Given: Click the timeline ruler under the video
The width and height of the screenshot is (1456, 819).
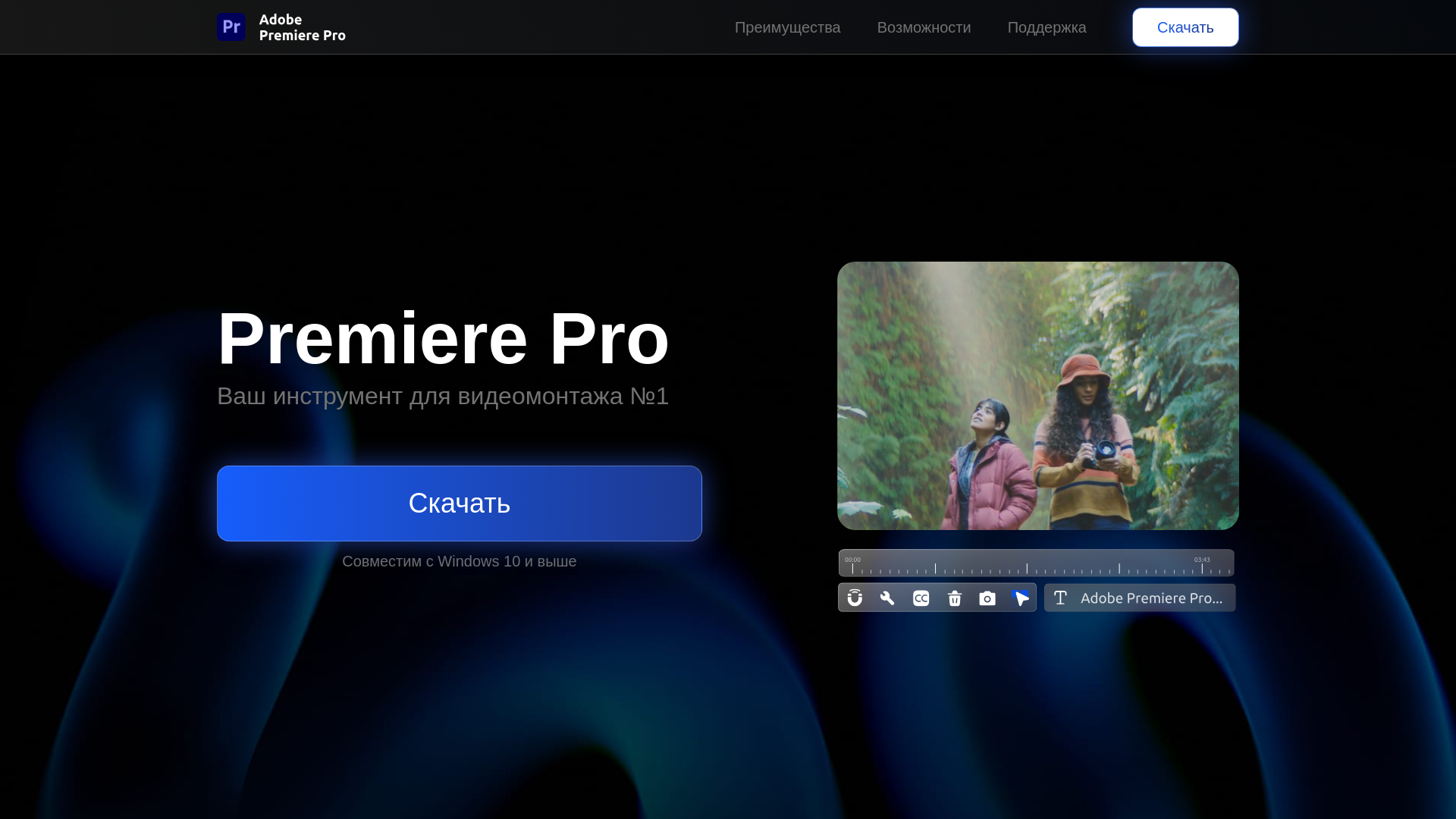Looking at the screenshot, I should click(x=1037, y=563).
